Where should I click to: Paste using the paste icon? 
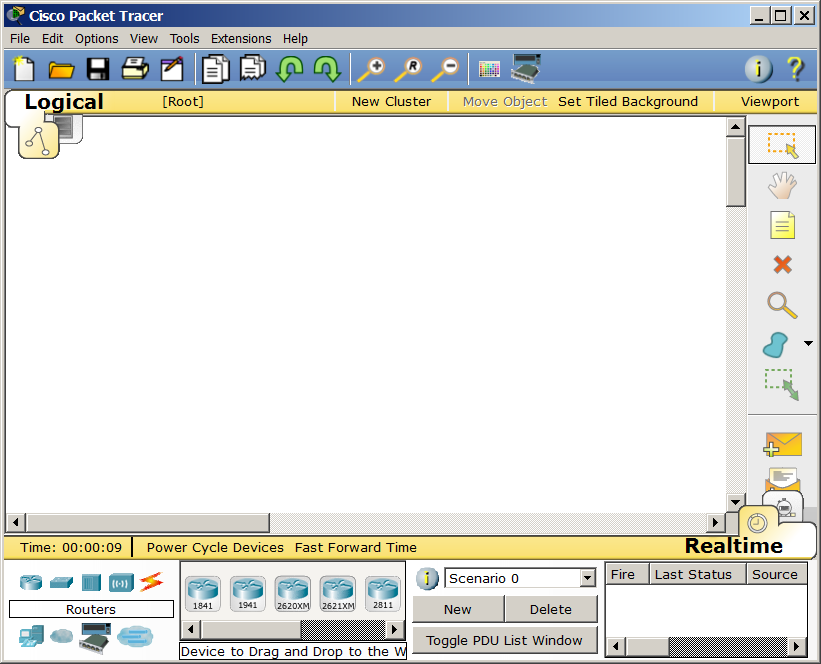[x=253, y=69]
